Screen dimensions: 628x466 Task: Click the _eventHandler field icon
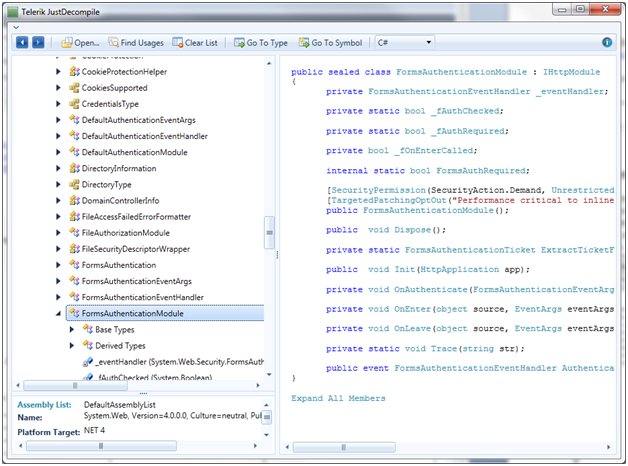click(88, 362)
